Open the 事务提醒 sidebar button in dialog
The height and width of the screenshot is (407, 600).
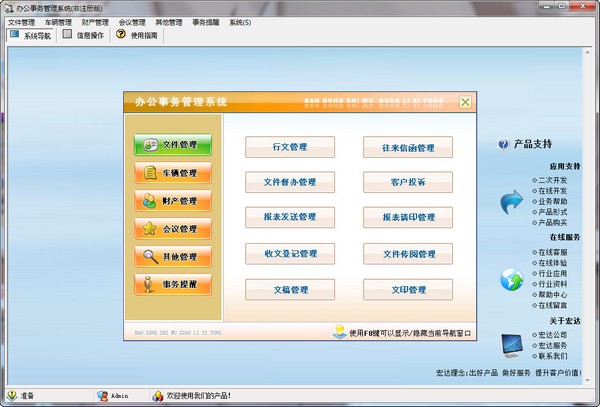173,285
